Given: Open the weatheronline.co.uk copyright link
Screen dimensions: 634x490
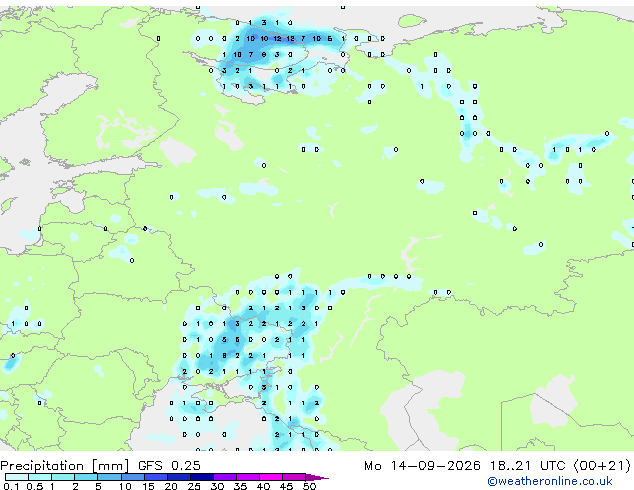Looking at the screenshot, I should click(550, 481).
